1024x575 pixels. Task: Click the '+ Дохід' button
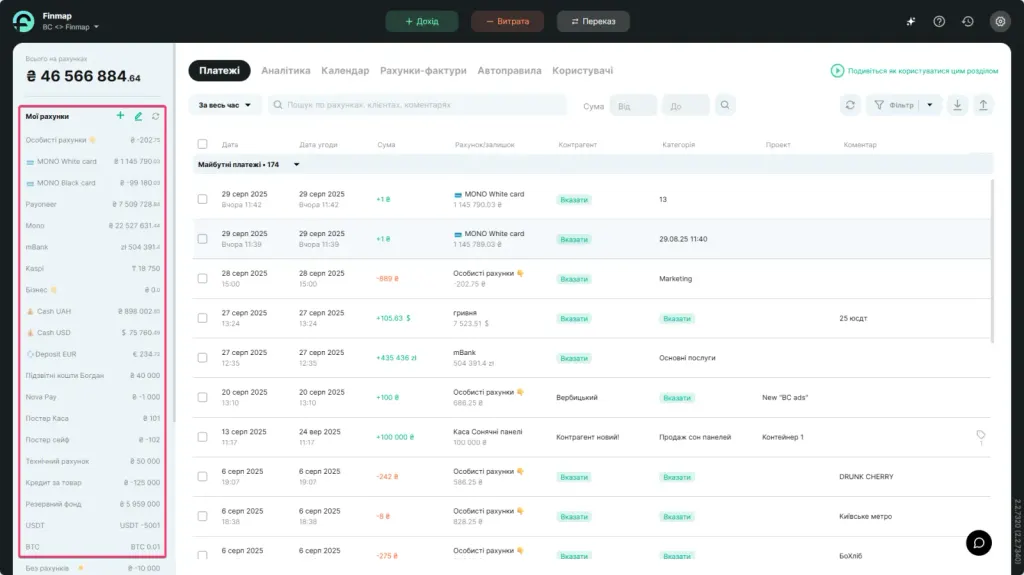[x=422, y=22]
